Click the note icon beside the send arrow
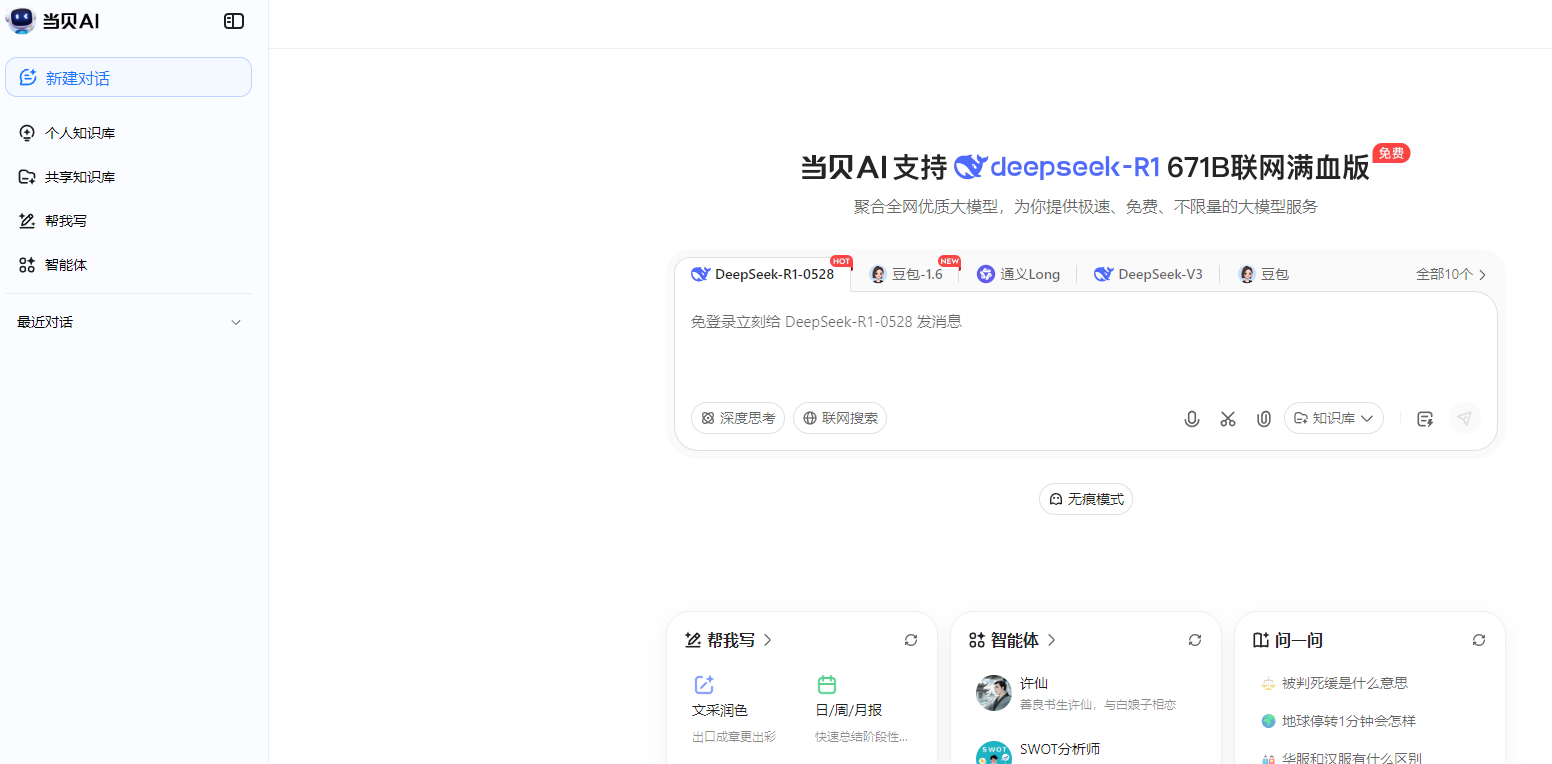 coord(1425,419)
